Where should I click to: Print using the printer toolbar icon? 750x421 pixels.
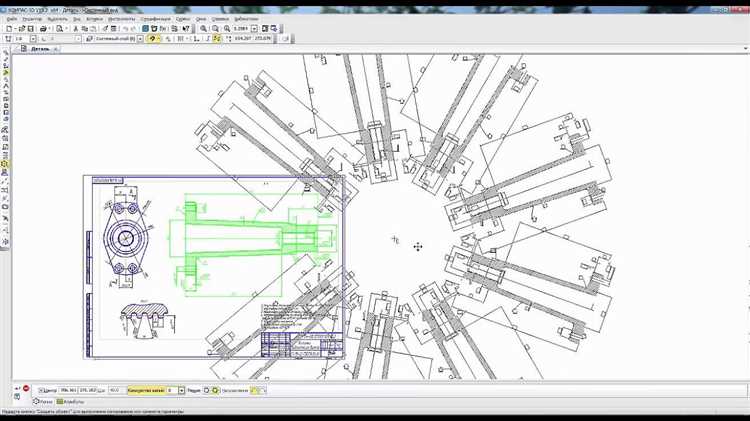pyautogui.click(x=44, y=29)
